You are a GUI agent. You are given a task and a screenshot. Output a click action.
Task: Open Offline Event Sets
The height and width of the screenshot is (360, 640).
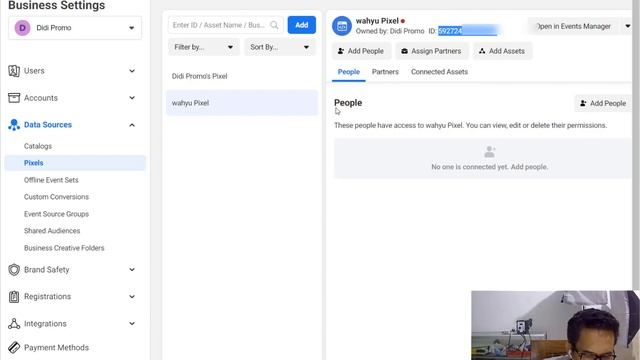(x=51, y=180)
